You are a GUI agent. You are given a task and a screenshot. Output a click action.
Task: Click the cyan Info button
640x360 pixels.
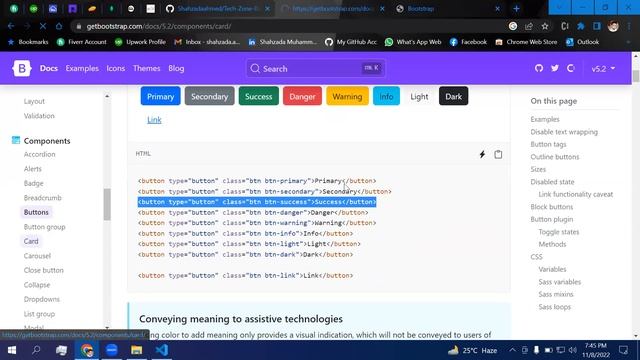(386, 96)
